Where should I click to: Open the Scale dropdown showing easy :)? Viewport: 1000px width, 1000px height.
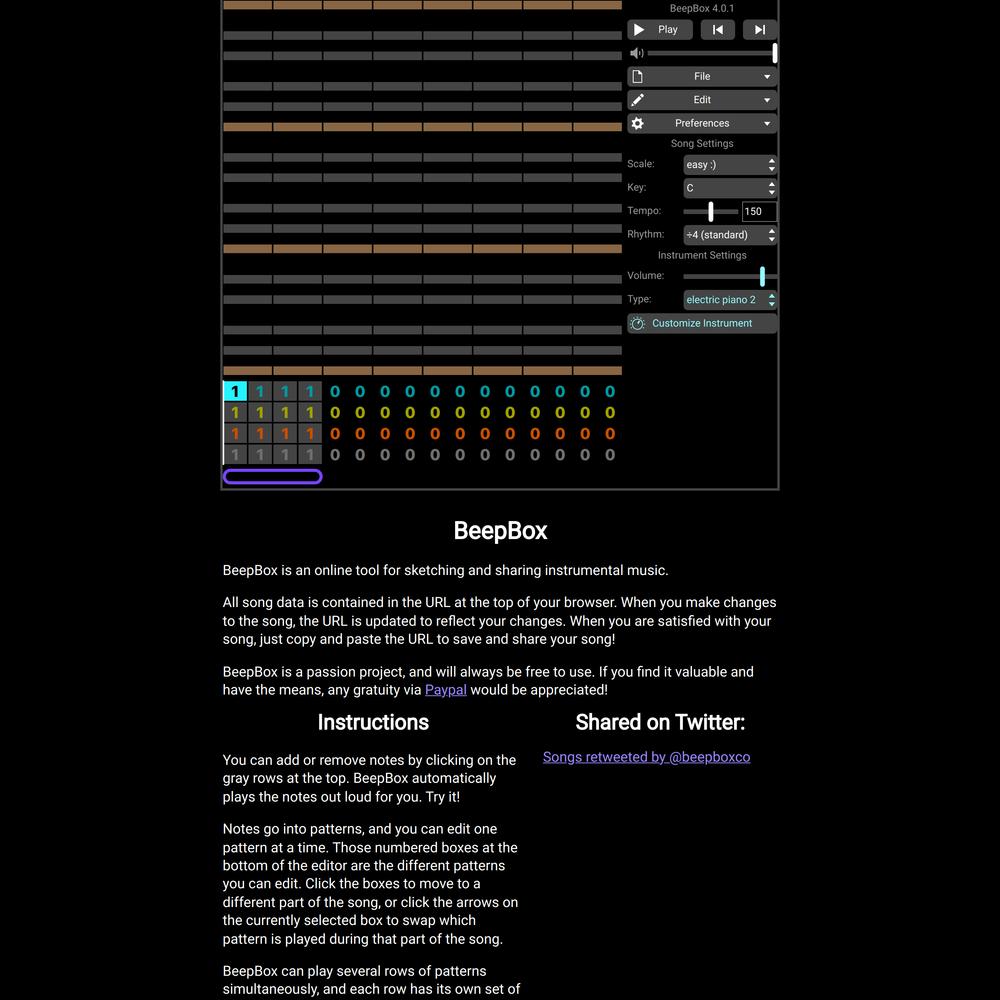730,165
